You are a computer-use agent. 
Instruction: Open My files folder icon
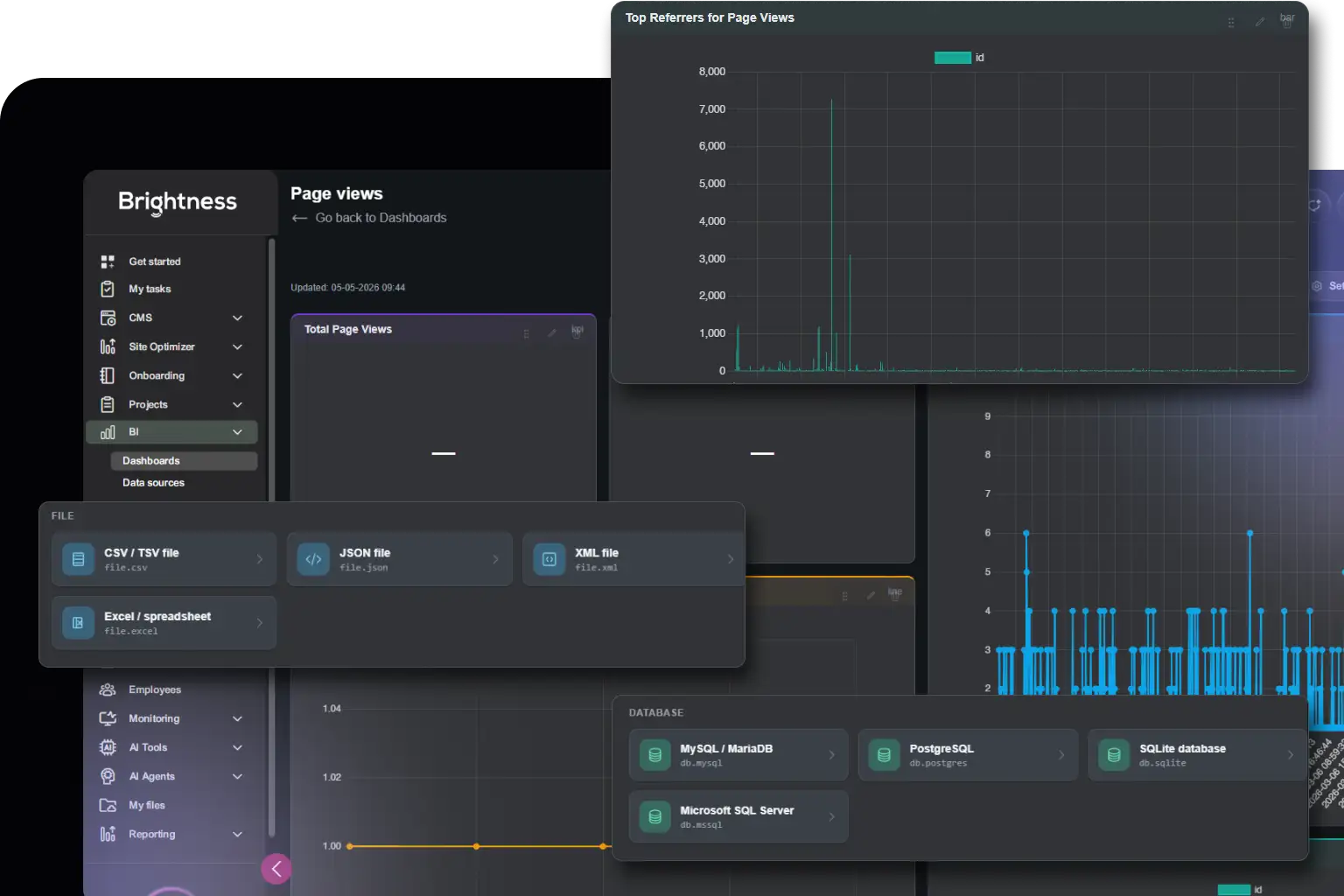click(x=108, y=805)
